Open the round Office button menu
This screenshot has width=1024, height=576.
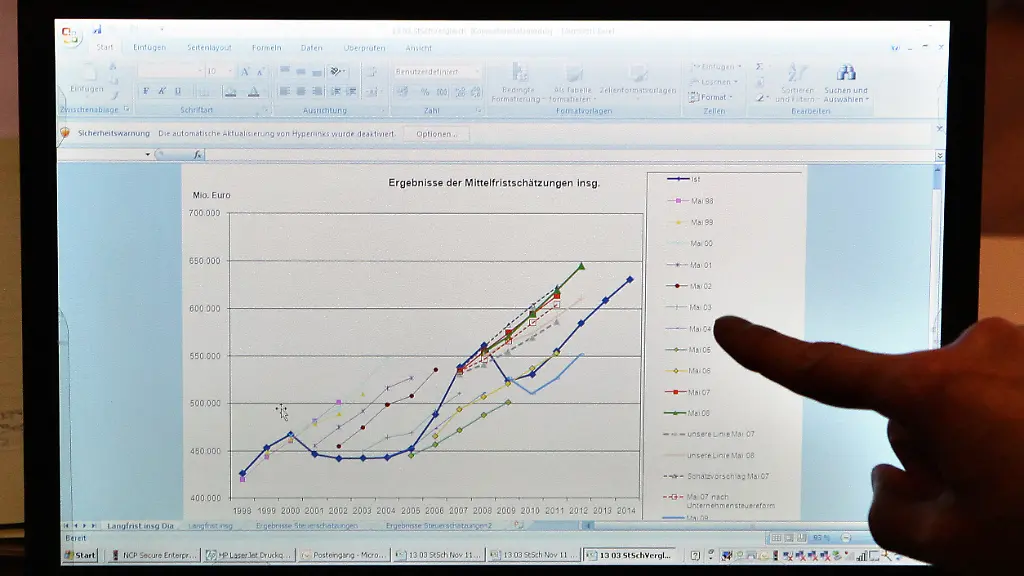pos(71,37)
